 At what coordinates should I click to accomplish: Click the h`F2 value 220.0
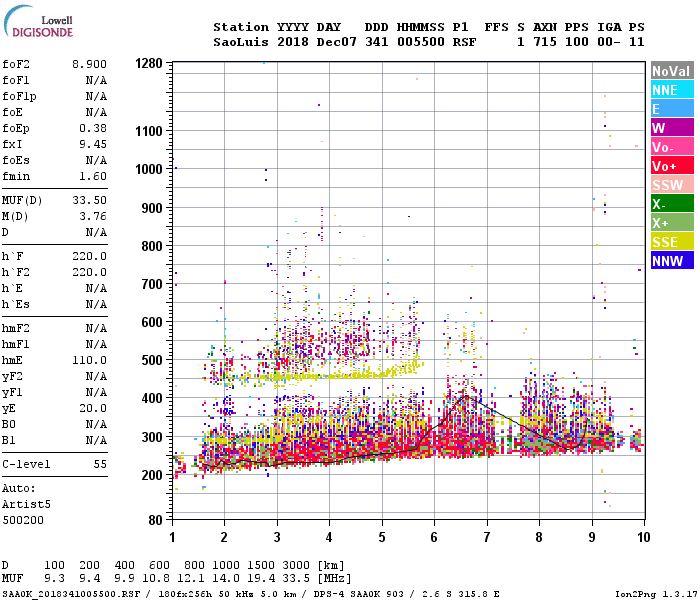[x=89, y=272]
